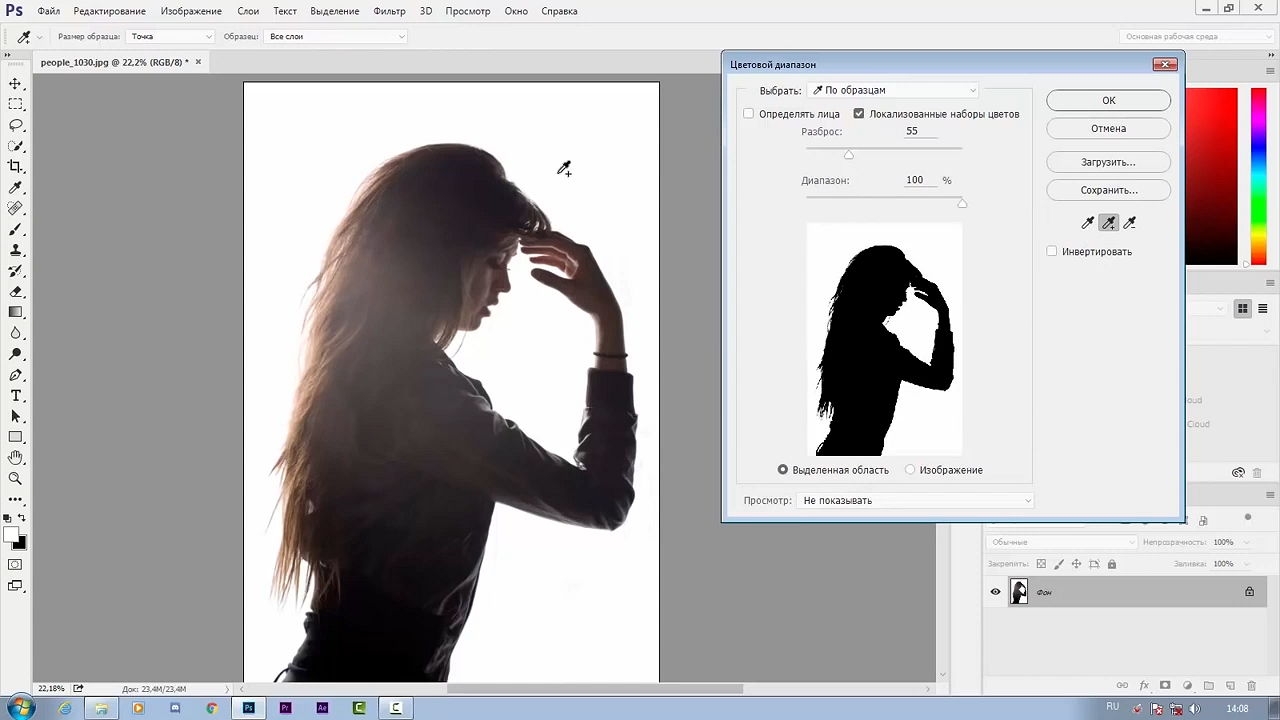1280x720 pixels.
Task: Open Размер образца Точка dropdown
Action: [171, 36]
